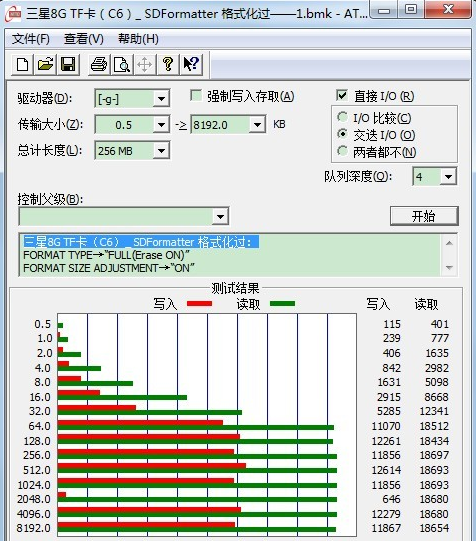Click the four-arrow move toolbar icon
Image resolution: width=476 pixels, height=541 pixels.
click(x=145, y=64)
